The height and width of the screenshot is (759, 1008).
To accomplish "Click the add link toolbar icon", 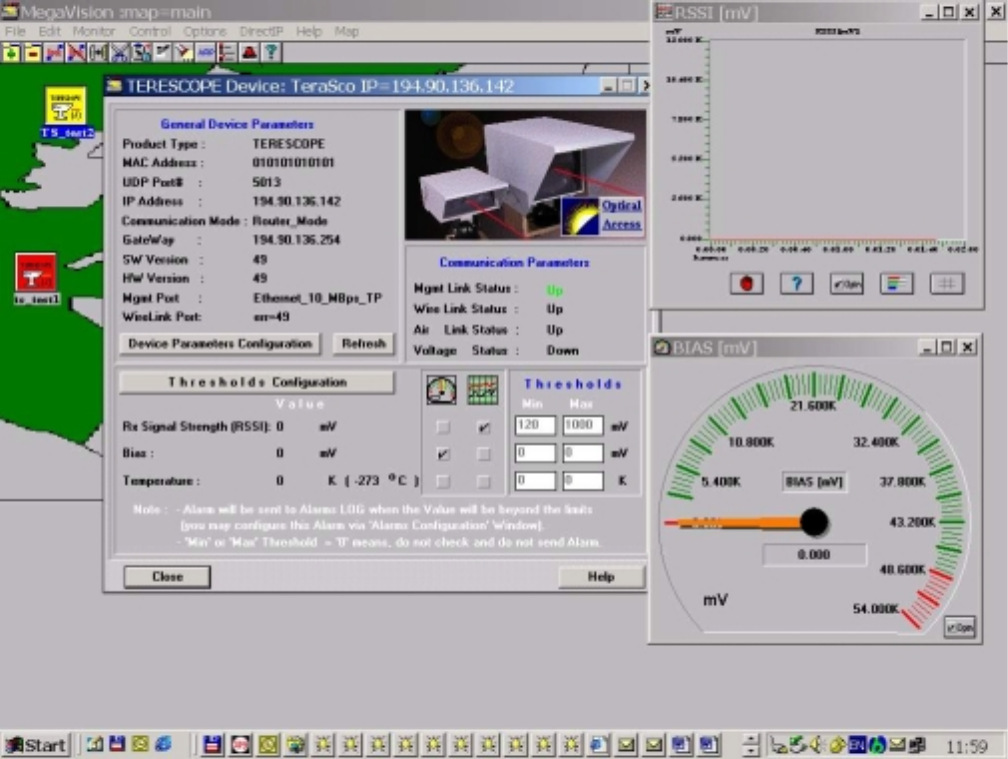I will point(55,52).
